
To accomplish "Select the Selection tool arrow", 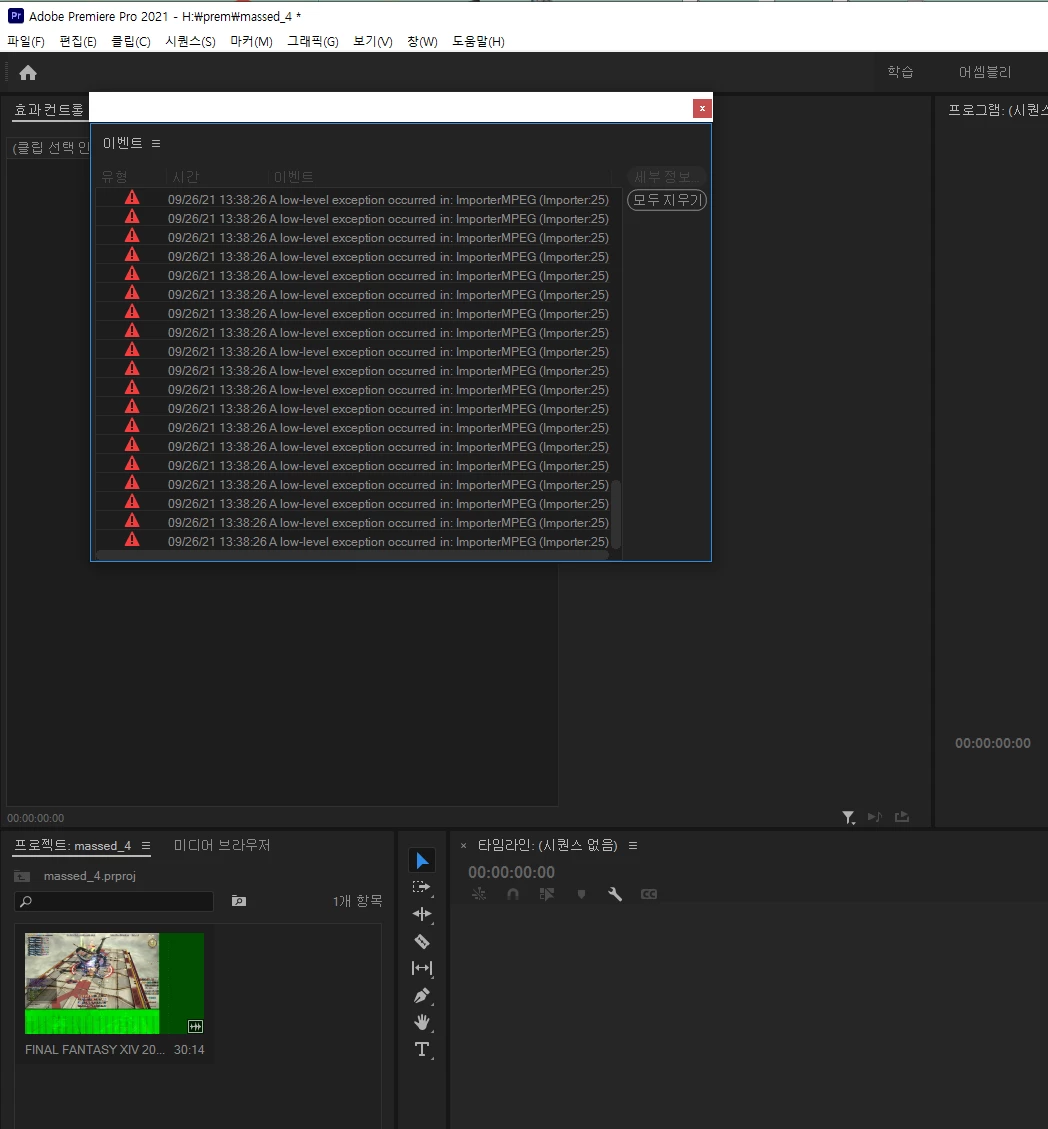I will (423, 860).
